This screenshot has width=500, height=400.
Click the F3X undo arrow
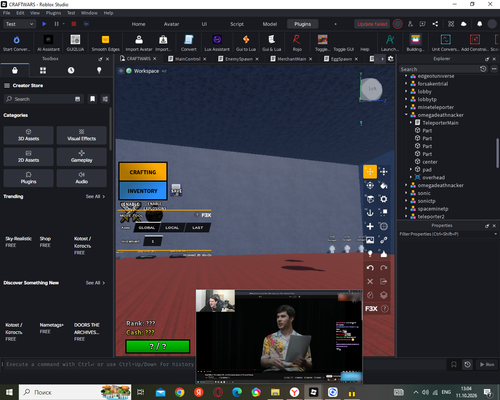[x=370, y=268]
